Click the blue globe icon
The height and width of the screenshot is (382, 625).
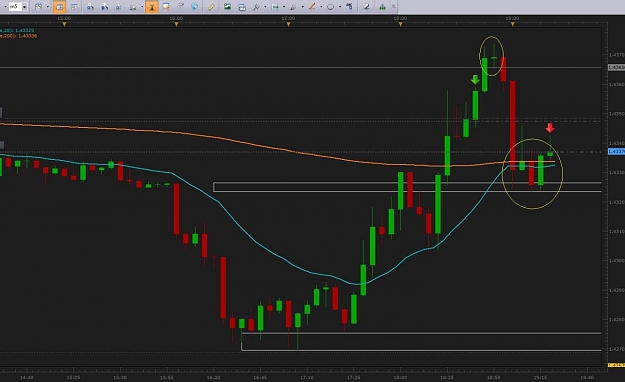point(195,6)
